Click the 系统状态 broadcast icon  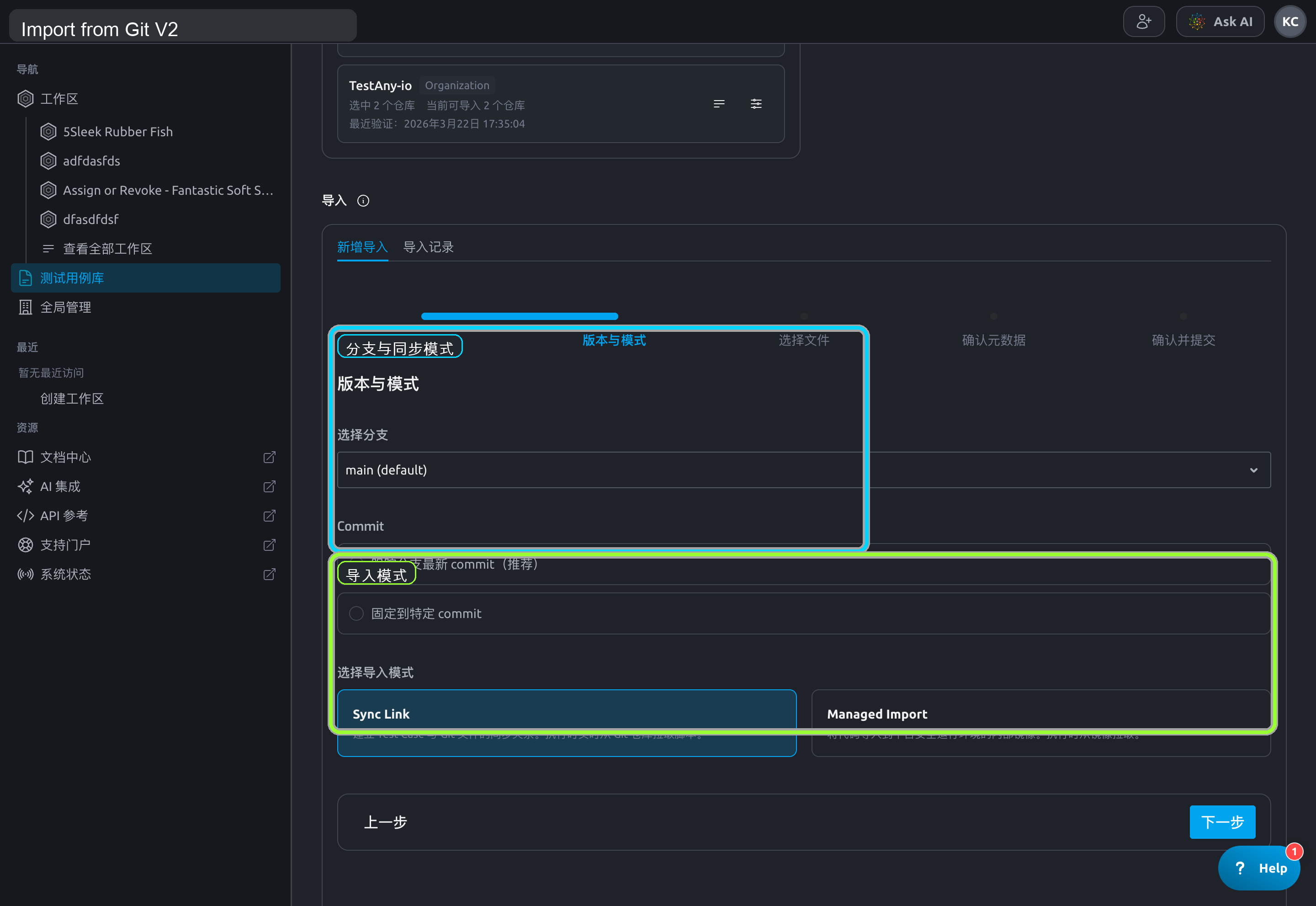click(x=26, y=574)
